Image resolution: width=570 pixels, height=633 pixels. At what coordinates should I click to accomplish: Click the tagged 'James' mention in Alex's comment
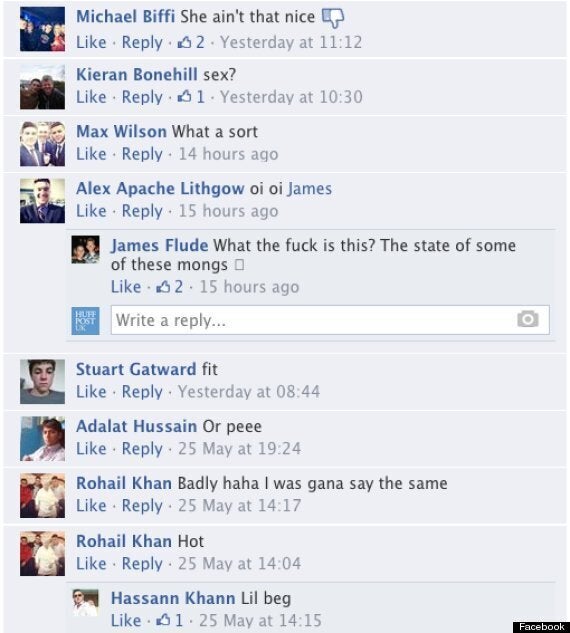click(310, 189)
